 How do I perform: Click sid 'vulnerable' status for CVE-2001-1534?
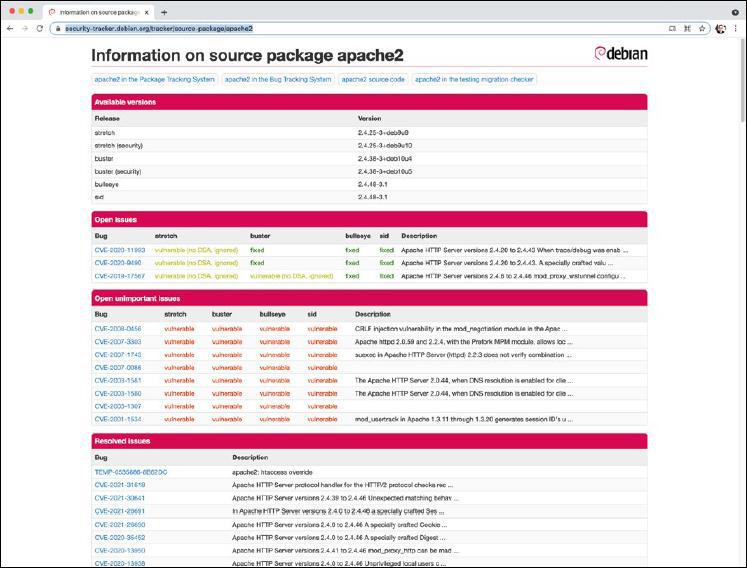[x=322, y=419]
